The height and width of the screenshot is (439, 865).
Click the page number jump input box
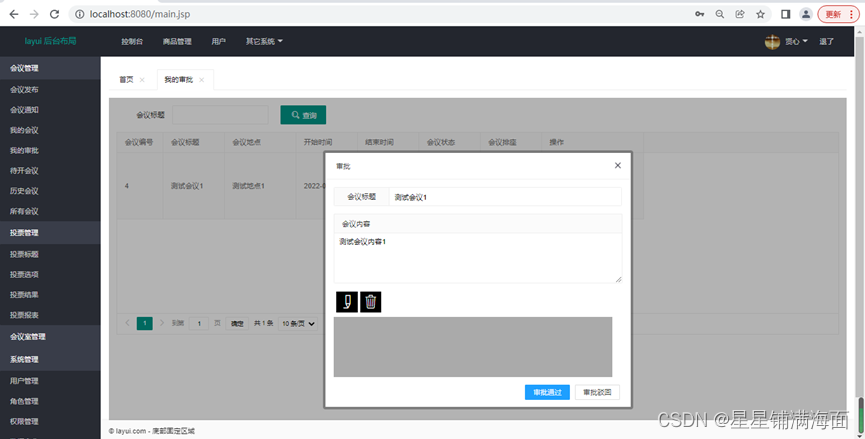click(x=199, y=324)
